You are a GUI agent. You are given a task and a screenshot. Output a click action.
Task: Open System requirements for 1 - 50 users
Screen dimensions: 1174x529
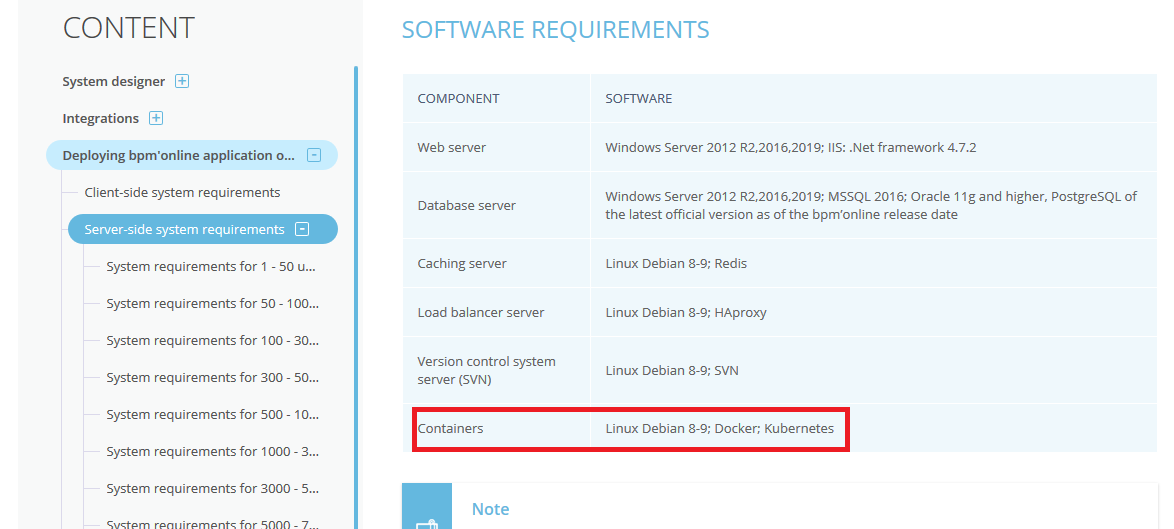210,266
